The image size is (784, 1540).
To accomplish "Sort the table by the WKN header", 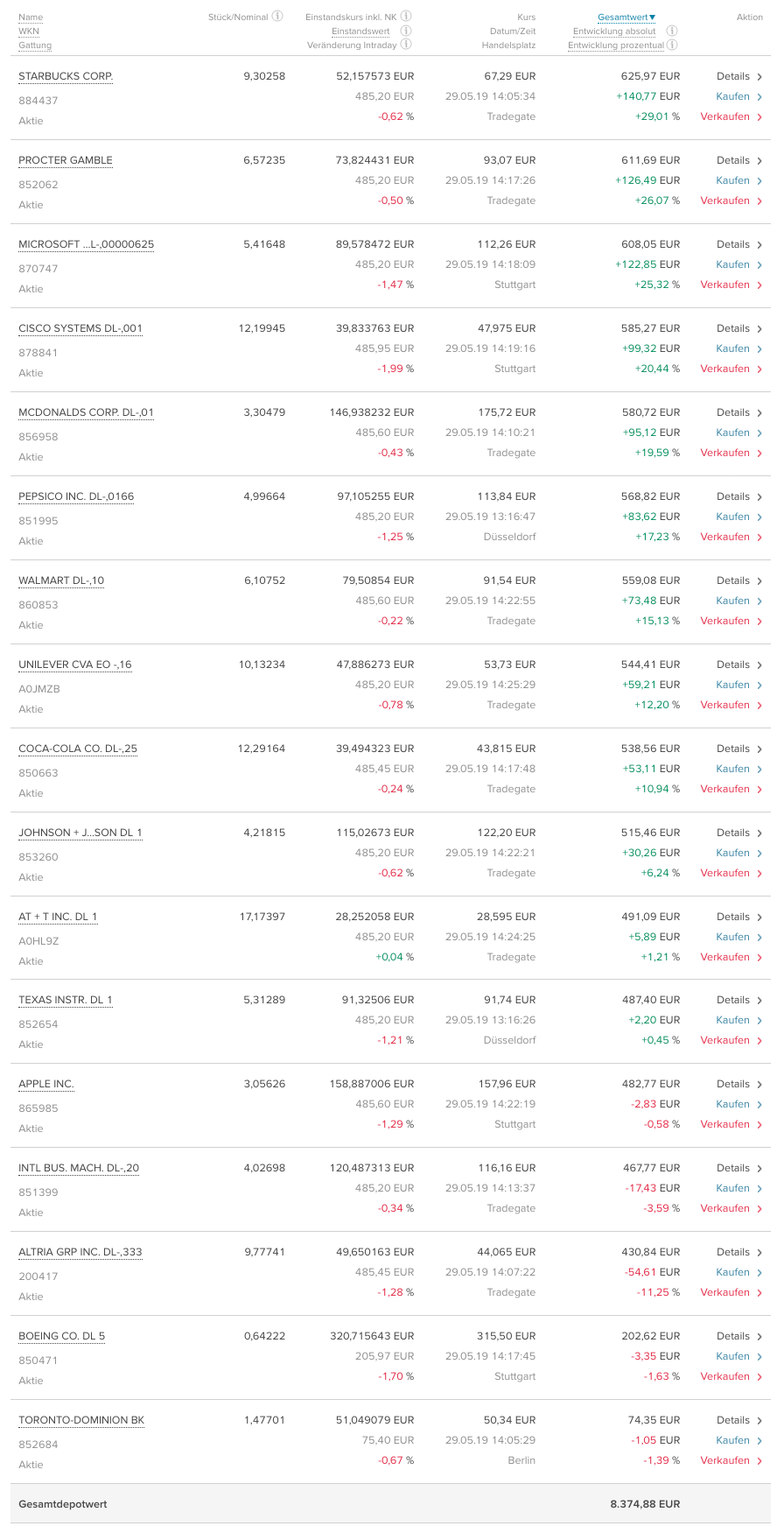I will pyautogui.click(x=29, y=32).
